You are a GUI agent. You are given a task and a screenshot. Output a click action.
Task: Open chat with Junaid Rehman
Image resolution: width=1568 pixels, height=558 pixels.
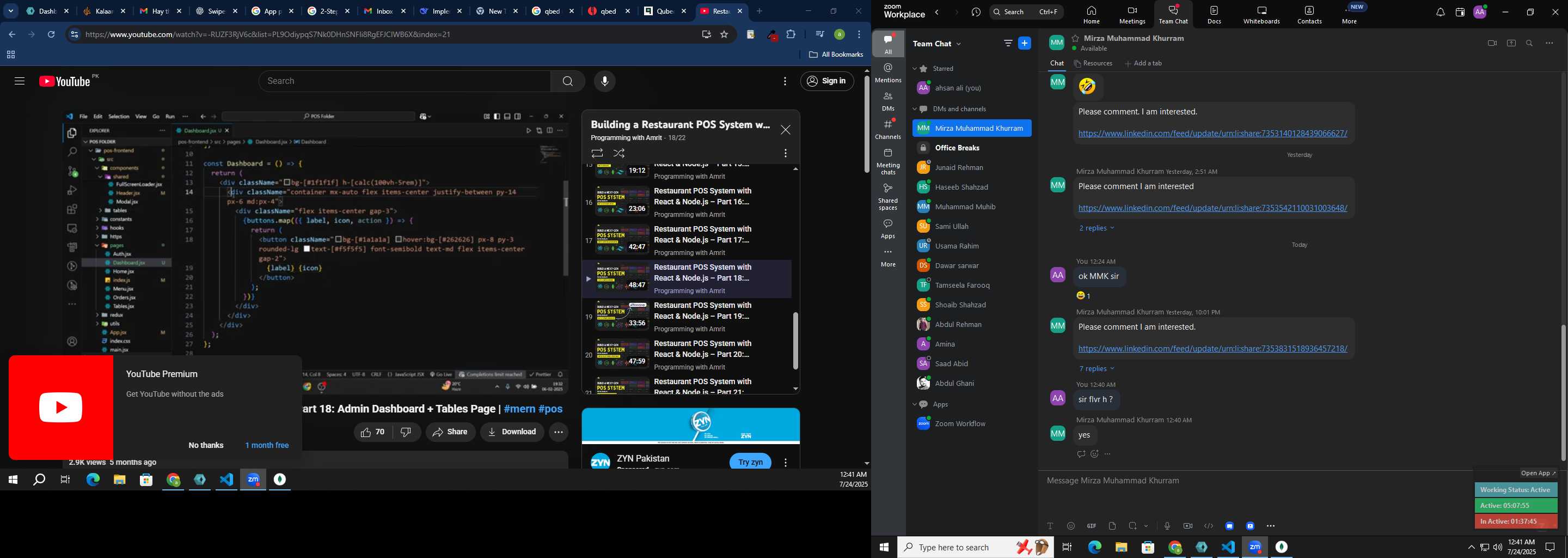click(972, 167)
